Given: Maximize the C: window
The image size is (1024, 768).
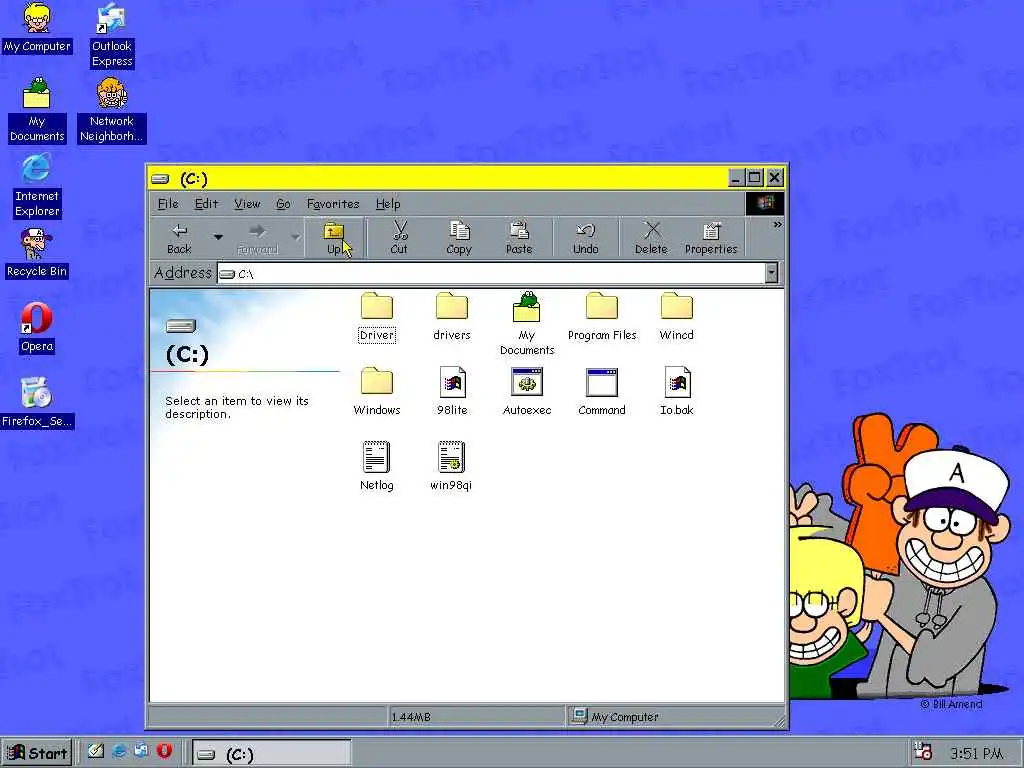Looking at the screenshot, I should point(755,178).
